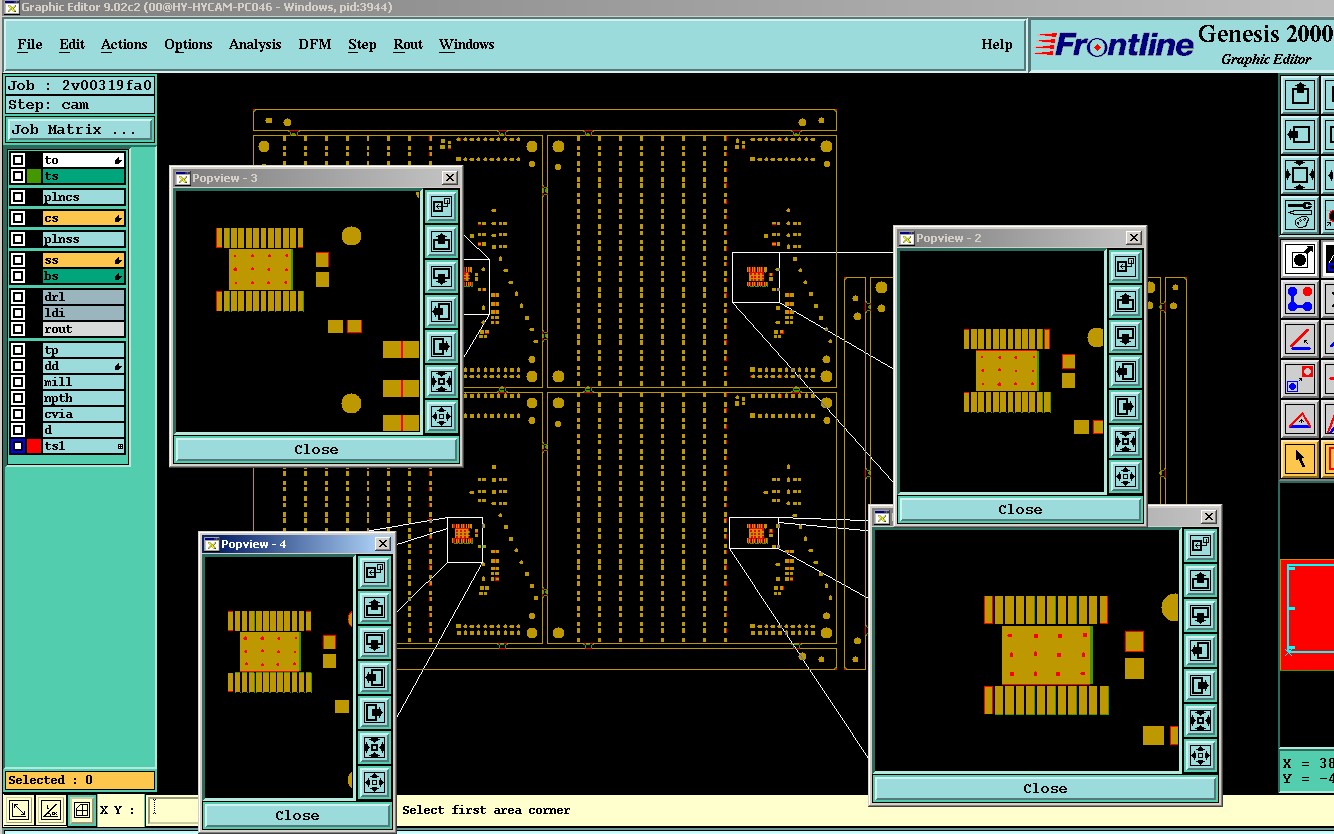Click the connected-dots net tool icon
Image resolution: width=1334 pixels, height=834 pixels.
pyautogui.click(x=1300, y=298)
